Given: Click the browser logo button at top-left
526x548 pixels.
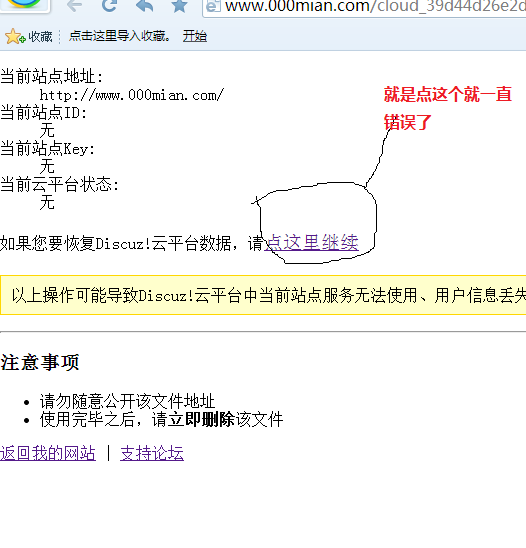Looking at the screenshot, I should 24,5.
